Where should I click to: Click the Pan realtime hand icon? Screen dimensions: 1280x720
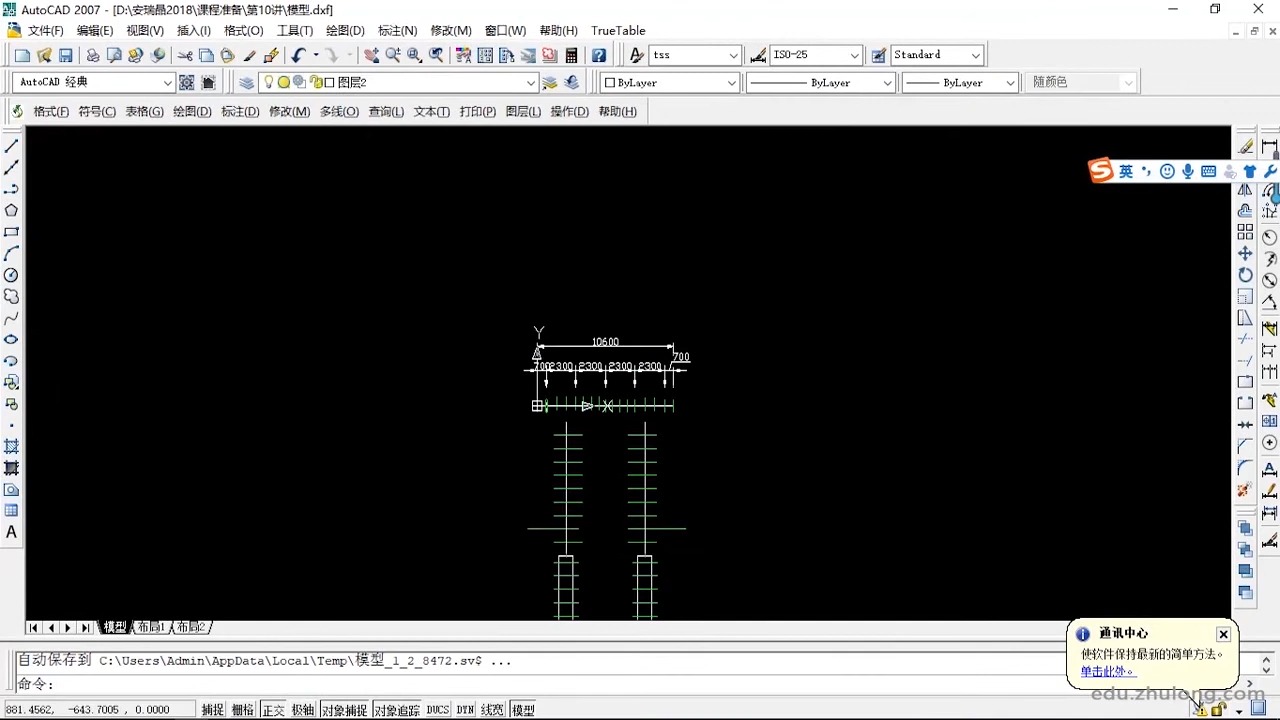(371, 55)
